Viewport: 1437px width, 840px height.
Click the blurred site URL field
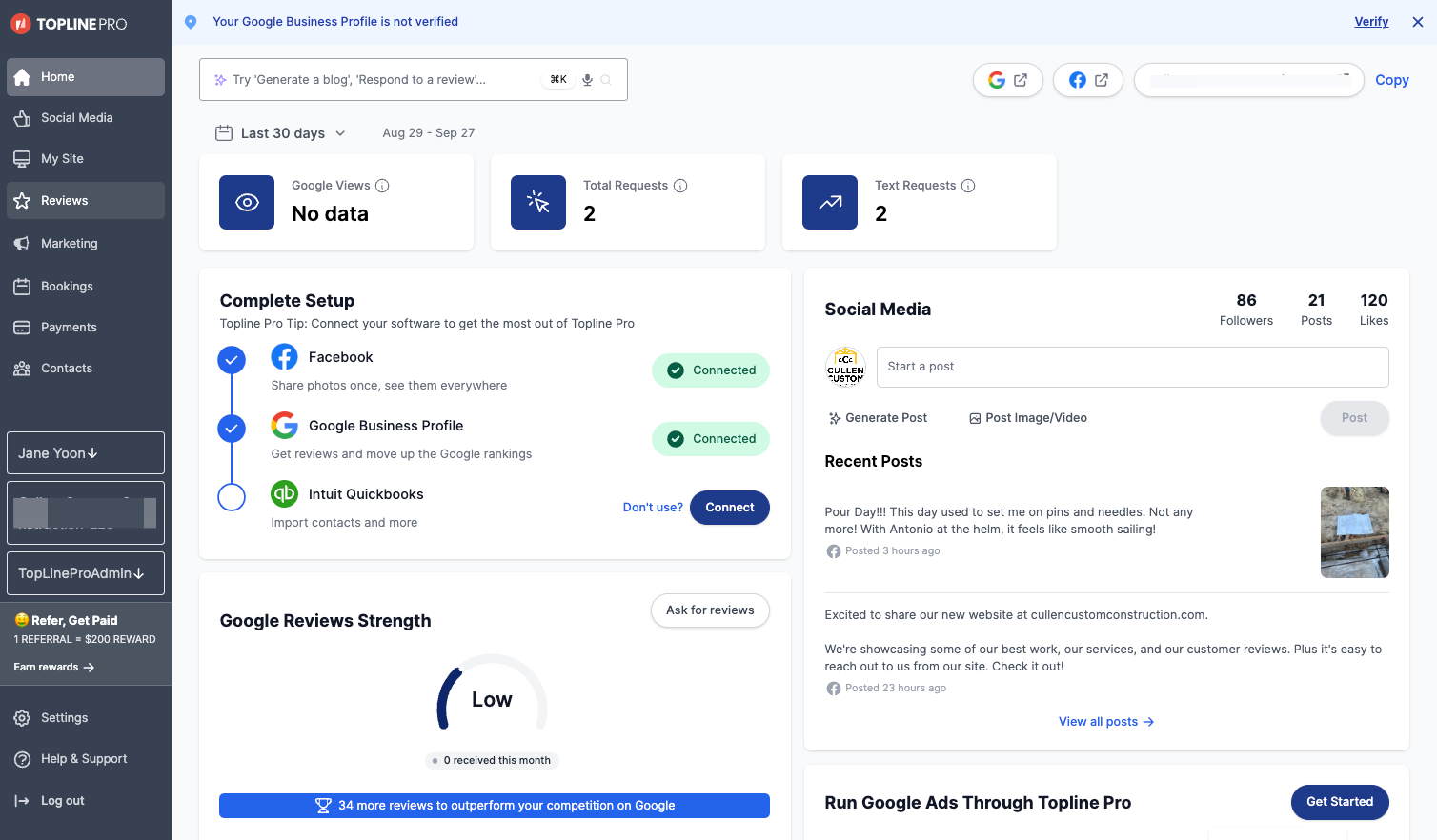click(1248, 80)
